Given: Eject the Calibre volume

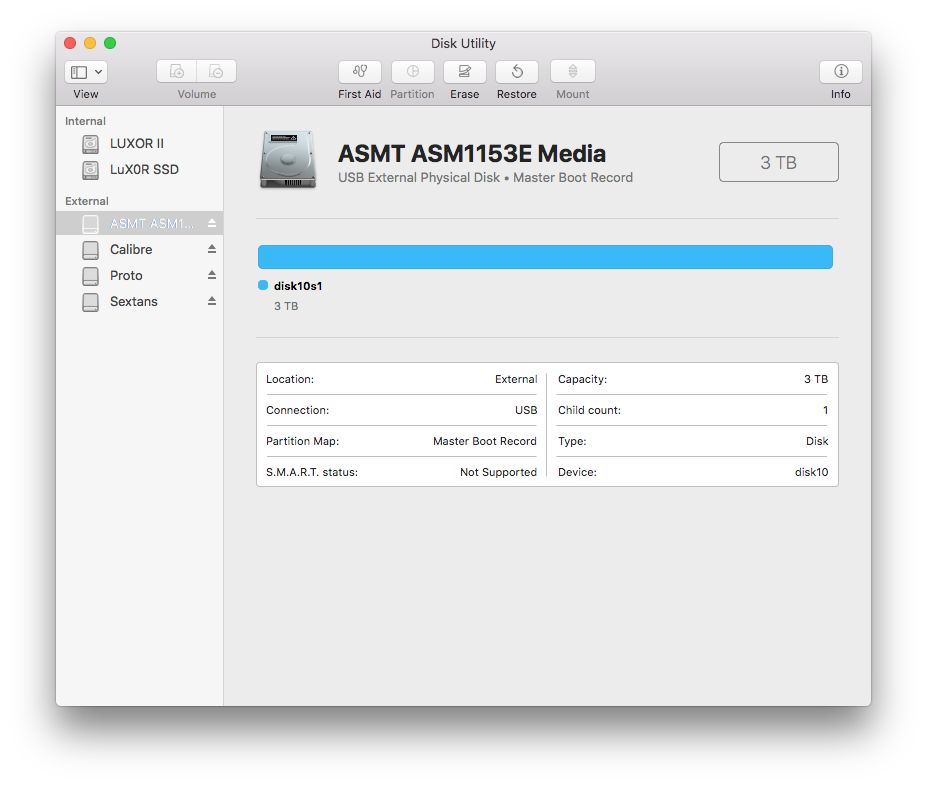Looking at the screenshot, I should point(212,249).
